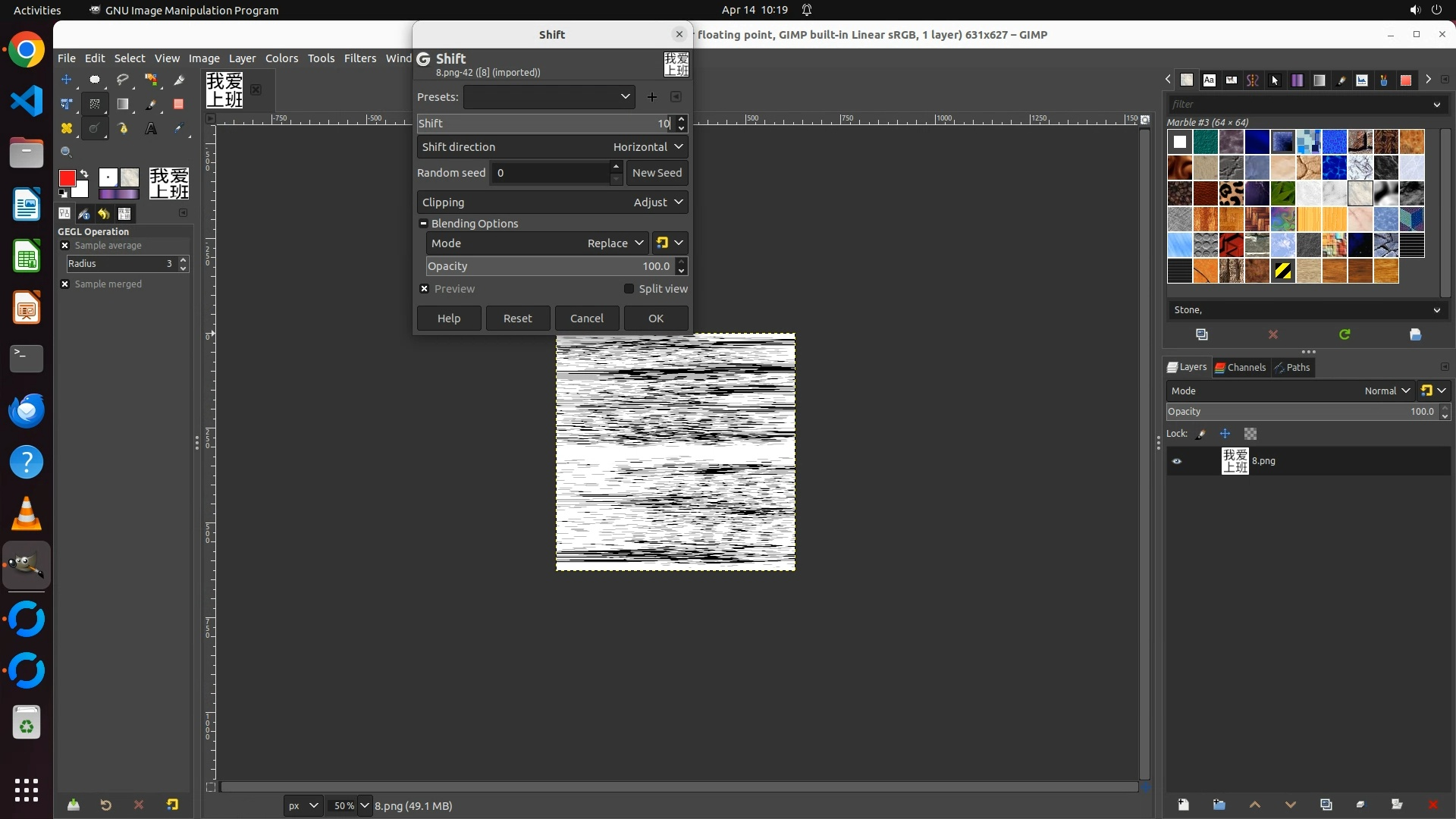Toggle the Preview checkbox
Screen dimensions: 1456x819
425,289
